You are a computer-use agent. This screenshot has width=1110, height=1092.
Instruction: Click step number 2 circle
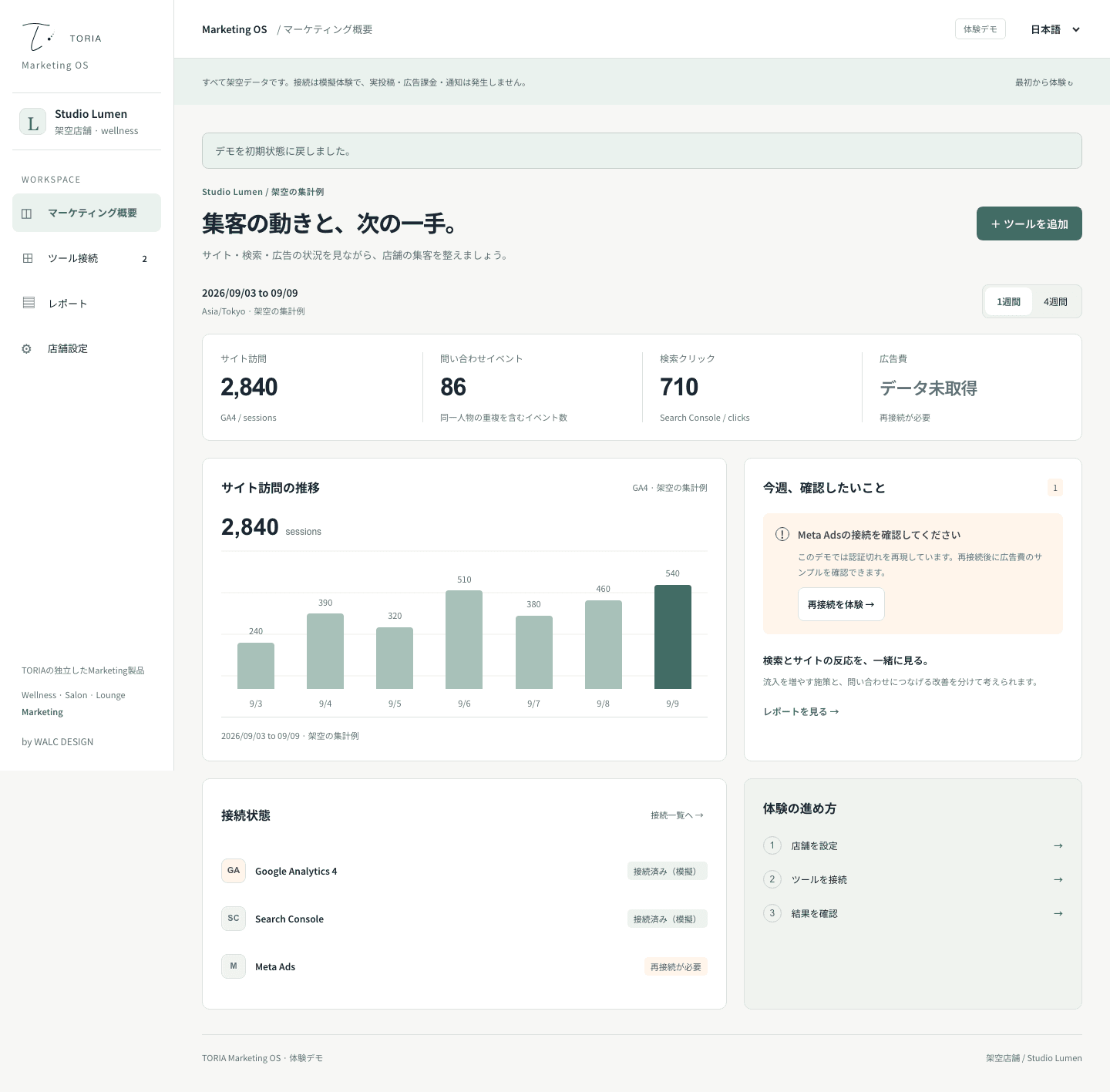(772, 879)
